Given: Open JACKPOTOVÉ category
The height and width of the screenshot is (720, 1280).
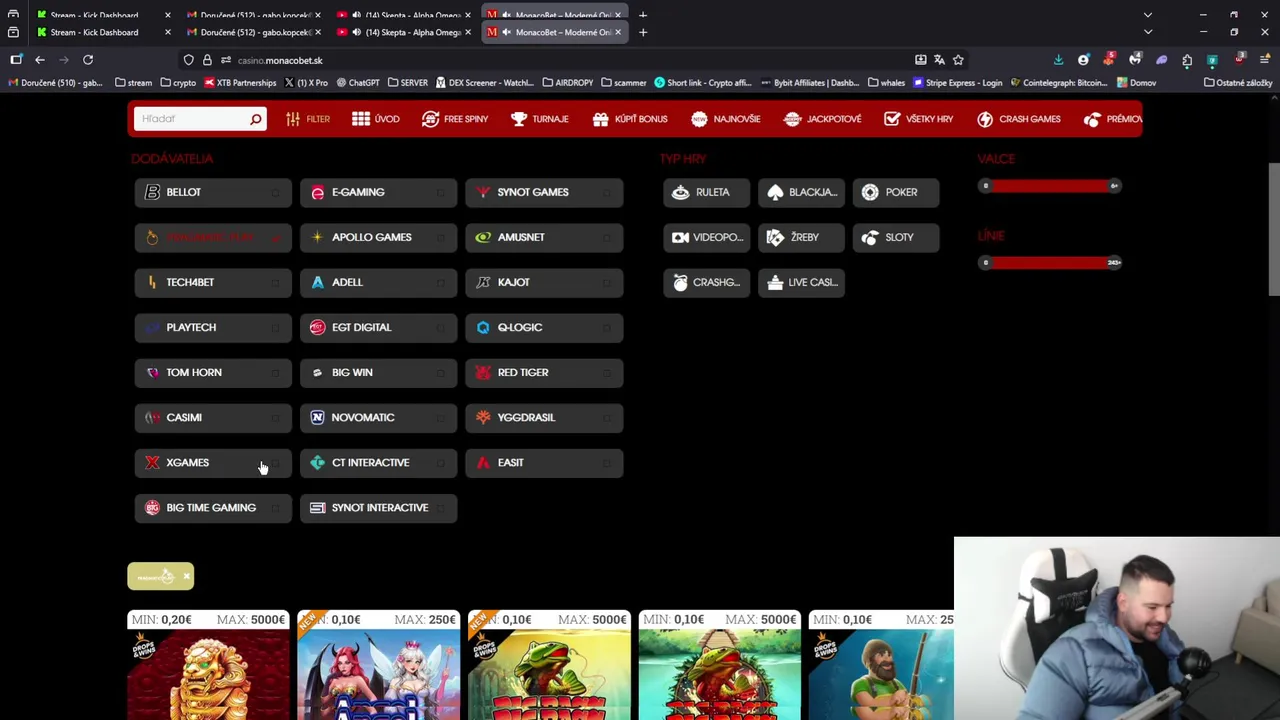Looking at the screenshot, I should [822, 119].
